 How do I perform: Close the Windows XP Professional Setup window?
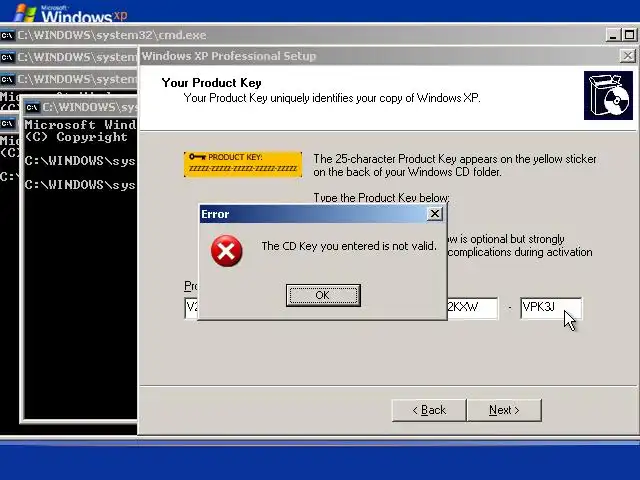point(628,56)
